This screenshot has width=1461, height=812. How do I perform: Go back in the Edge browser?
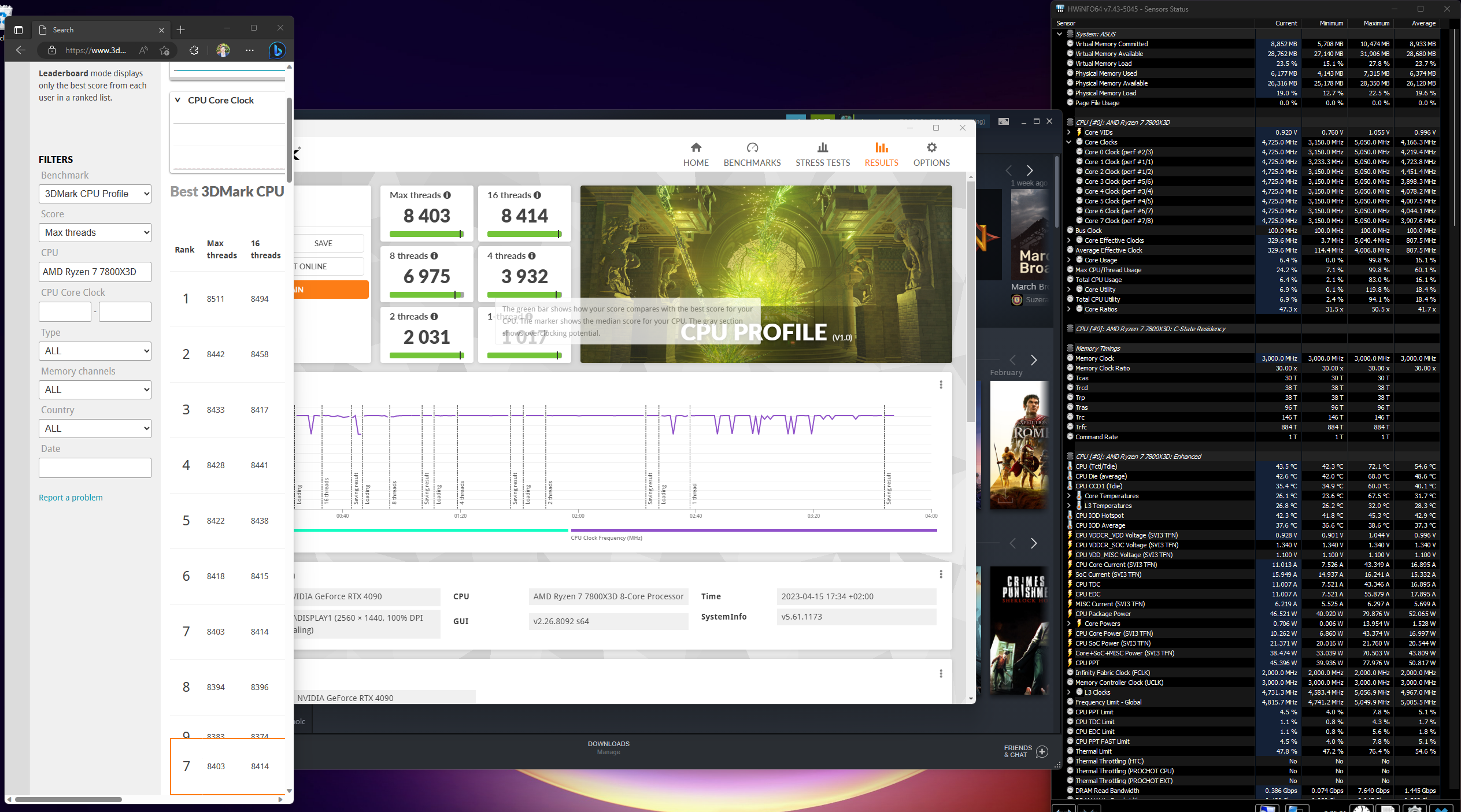click(21, 50)
